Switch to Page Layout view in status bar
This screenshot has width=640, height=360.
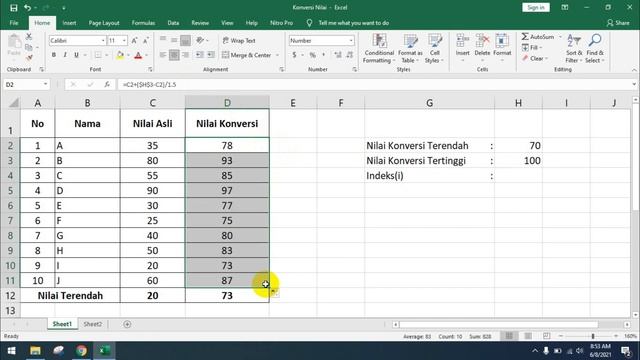pyautogui.click(x=528, y=336)
